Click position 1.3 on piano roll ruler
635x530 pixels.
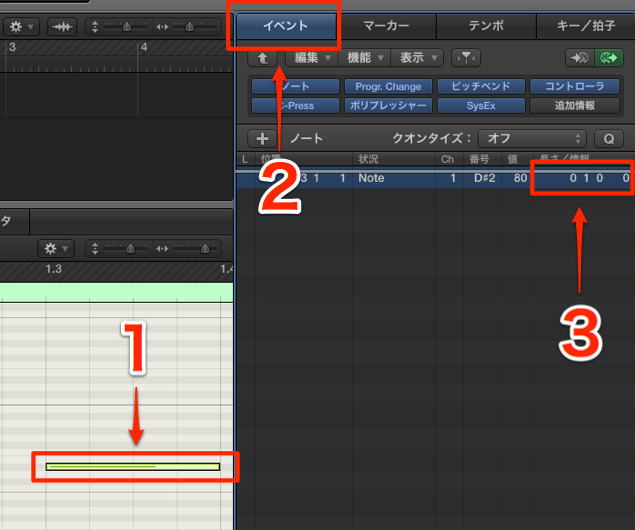click(x=53, y=269)
